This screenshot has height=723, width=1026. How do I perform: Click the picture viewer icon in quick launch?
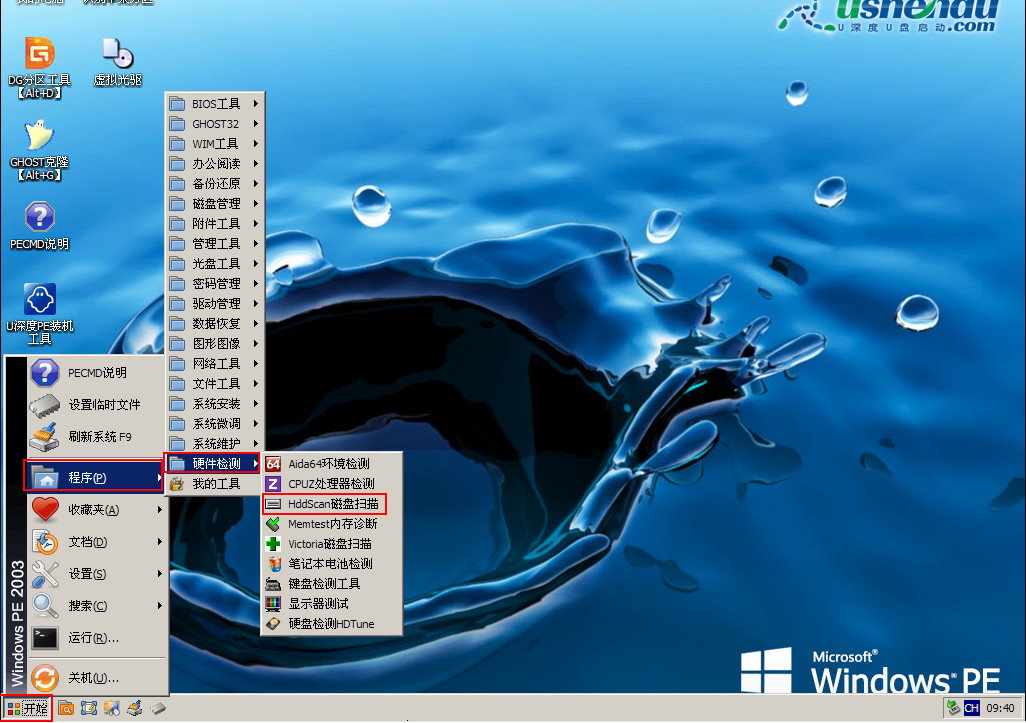tap(112, 708)
